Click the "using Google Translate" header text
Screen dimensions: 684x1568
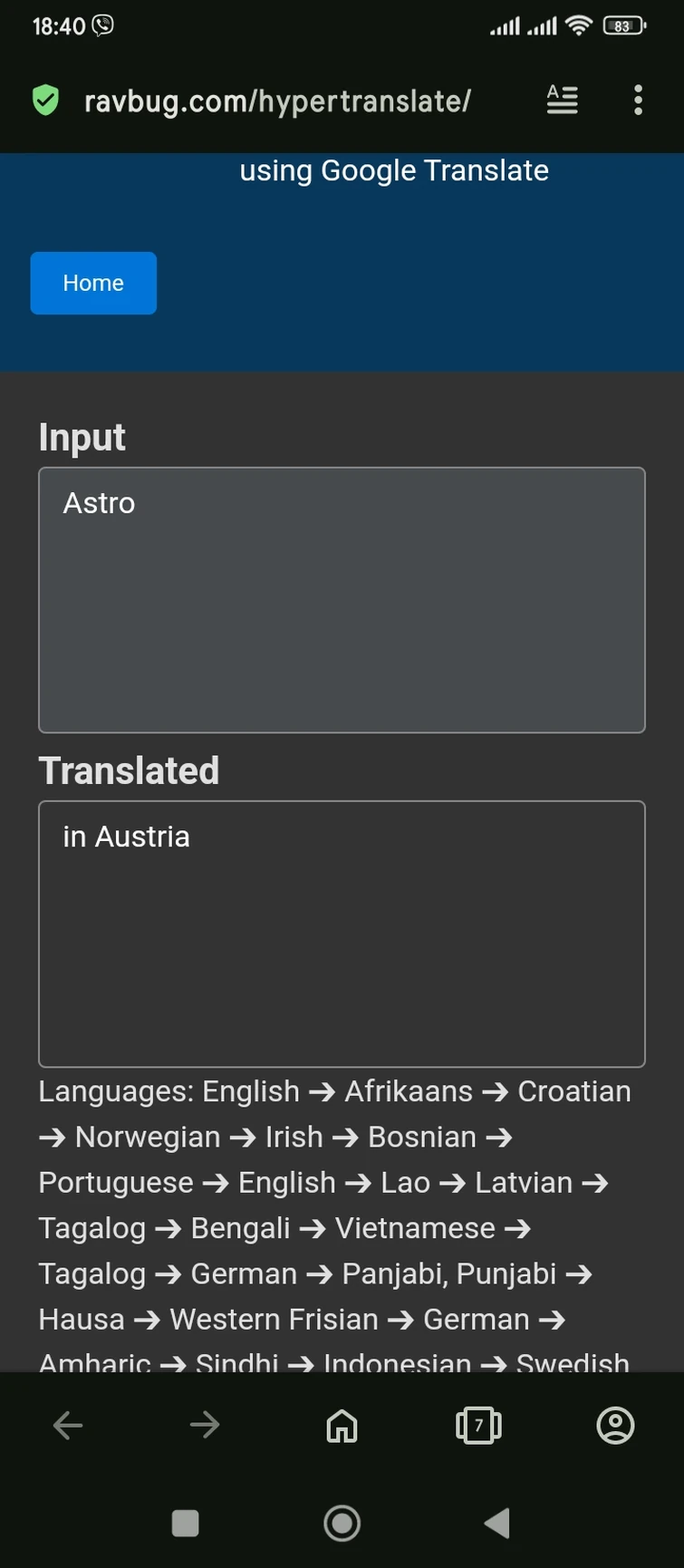(x=394, y=170)
